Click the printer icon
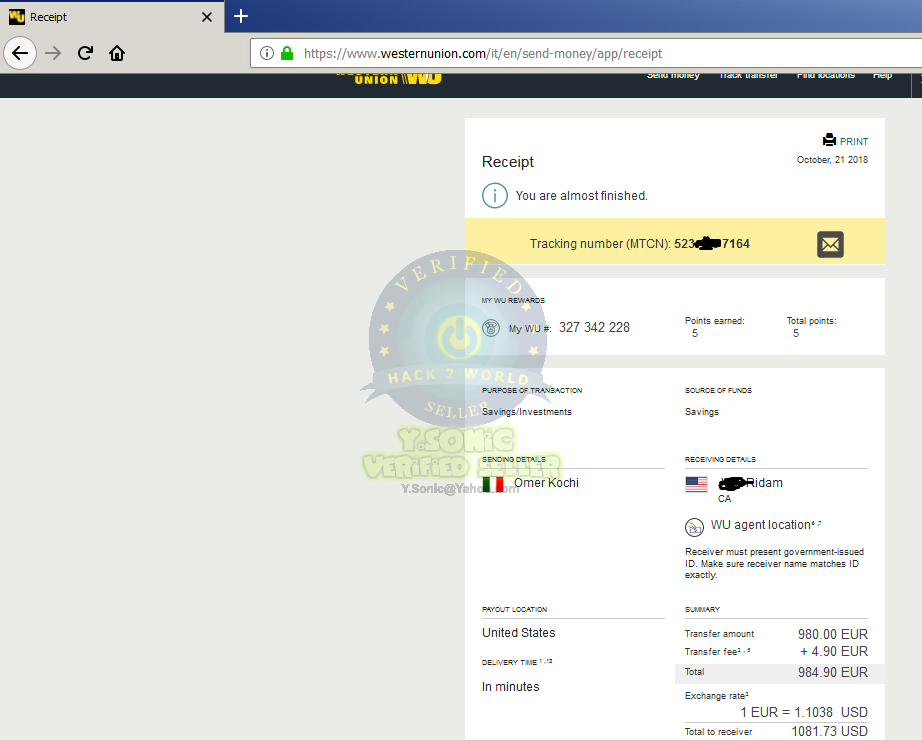Image resolution: width=922 pixels, height=741 pixels. [829, 140]
